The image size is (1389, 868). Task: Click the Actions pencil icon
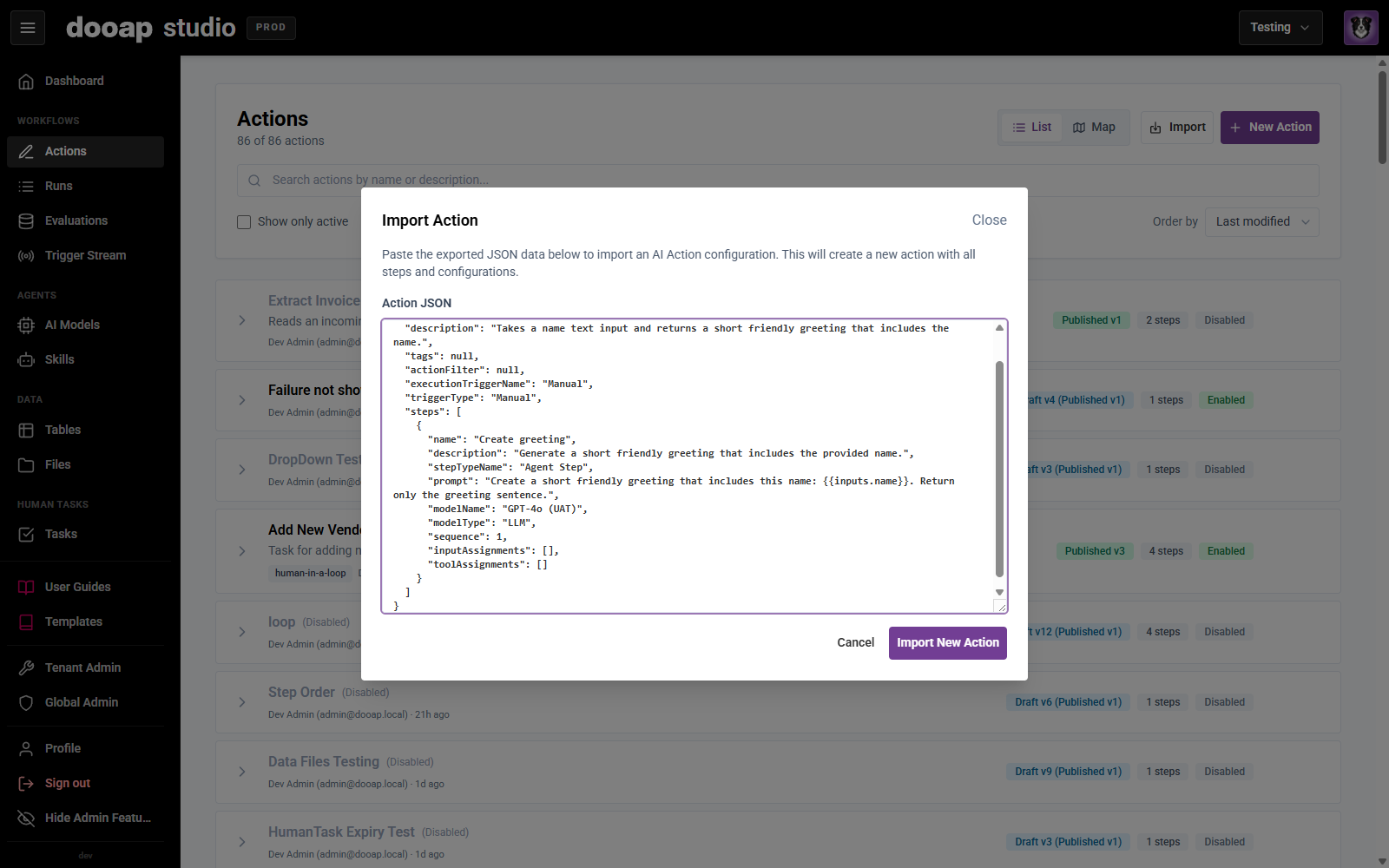[x=26, y=151]
